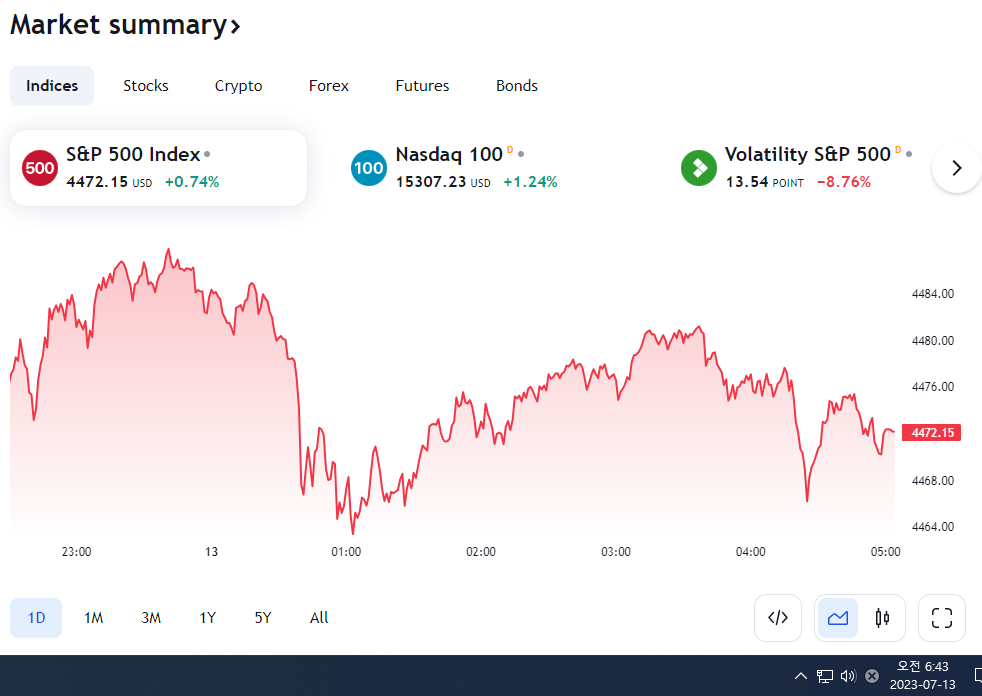Set chart range to 1Y
The width and height of the screenshot is (982, 696).
coord(207,618)
